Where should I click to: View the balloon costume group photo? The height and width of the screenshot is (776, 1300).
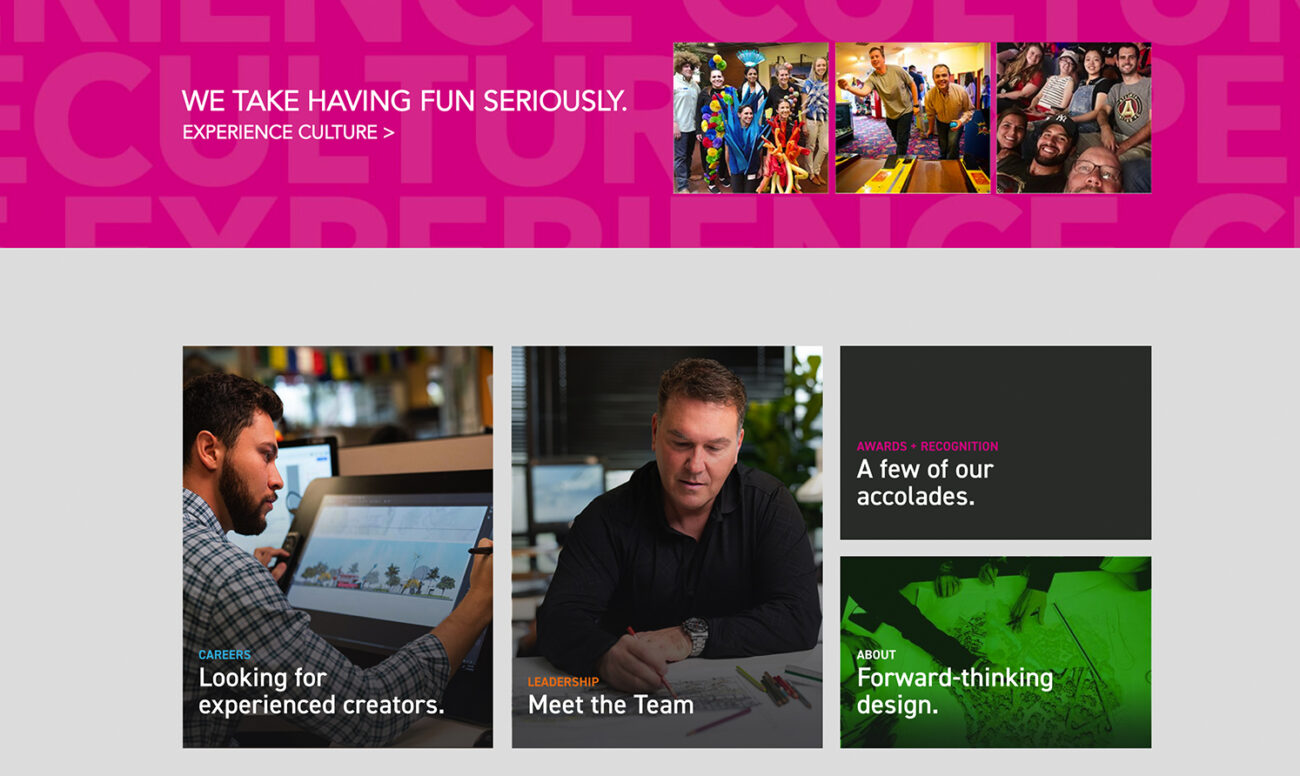click(x=751, y=118)
